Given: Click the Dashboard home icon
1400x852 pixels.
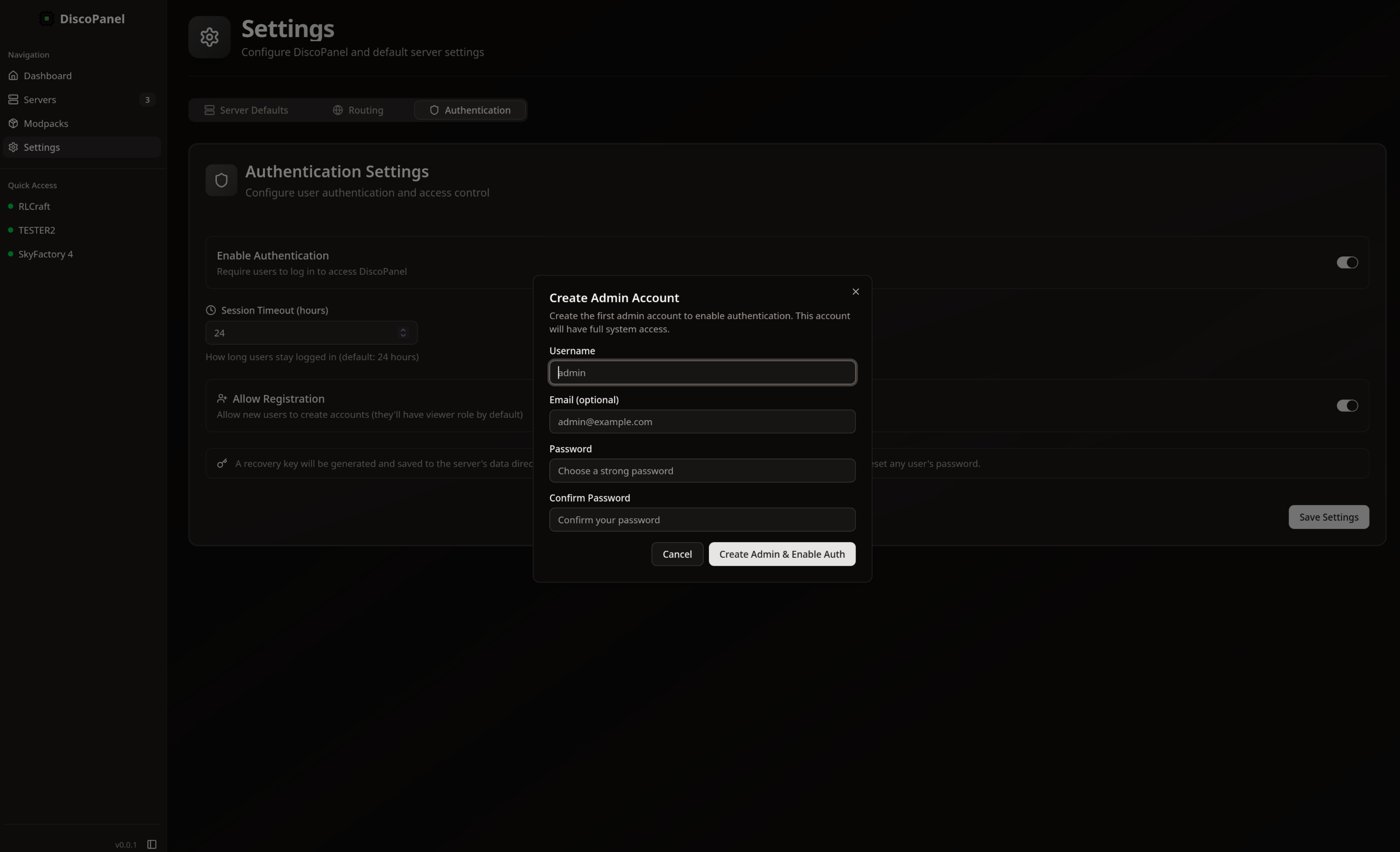Looking at the screenshot, I should click(13, 75).
